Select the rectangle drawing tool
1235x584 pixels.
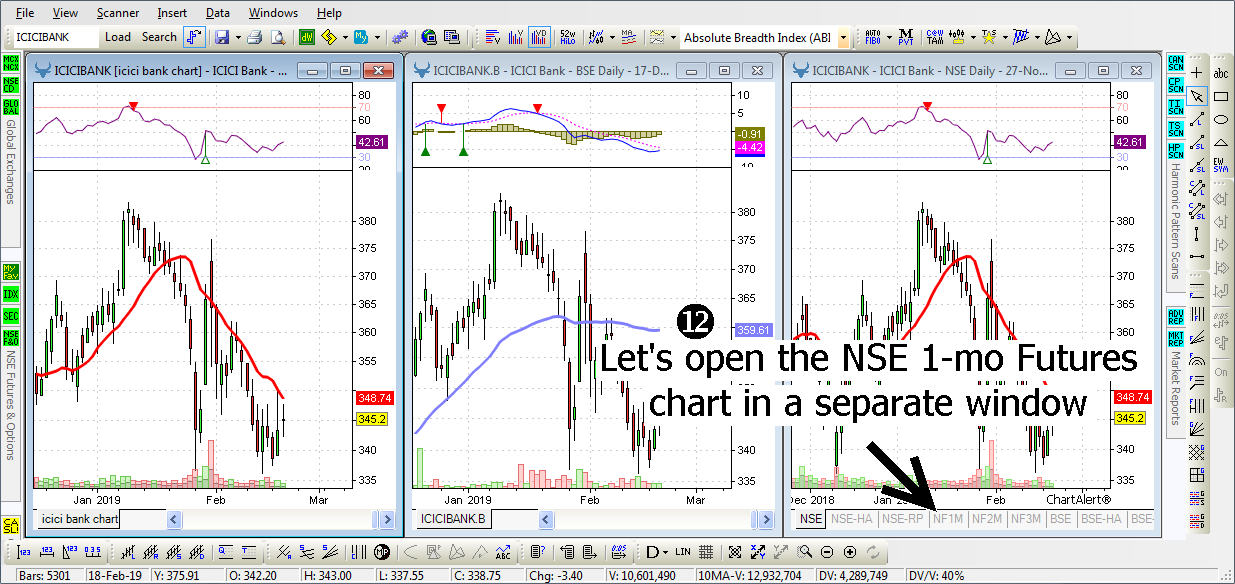tap(1220, 96)
